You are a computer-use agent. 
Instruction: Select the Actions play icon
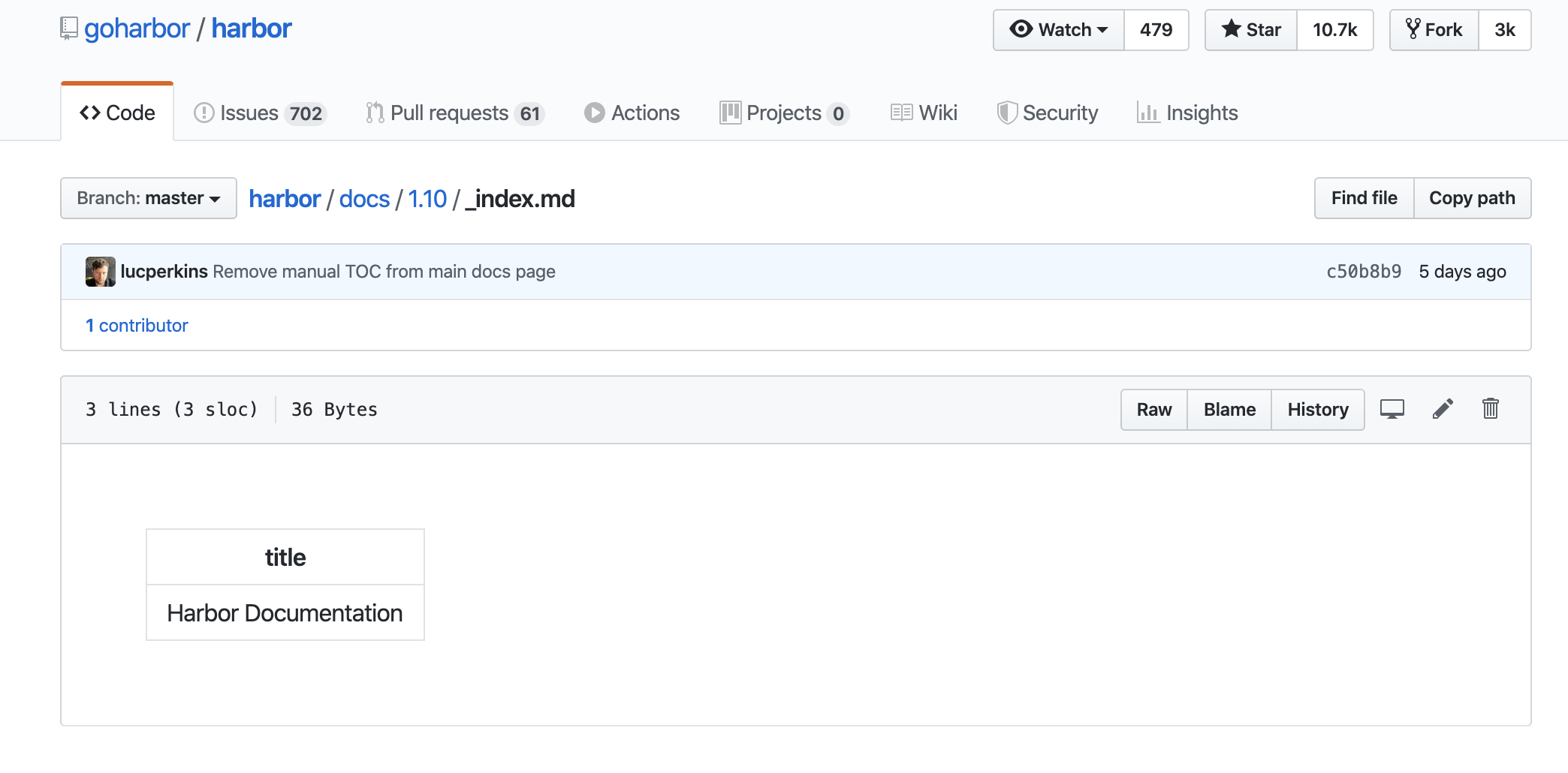[x=594, y=112]
